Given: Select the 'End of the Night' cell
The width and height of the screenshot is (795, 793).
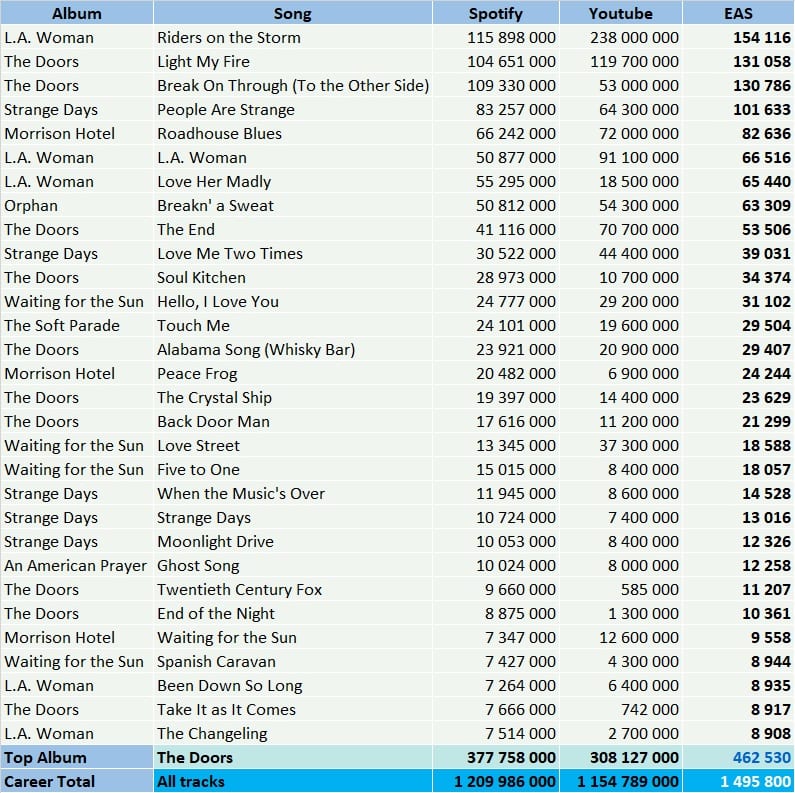Looking at the screenshot, I should [293, 614].
